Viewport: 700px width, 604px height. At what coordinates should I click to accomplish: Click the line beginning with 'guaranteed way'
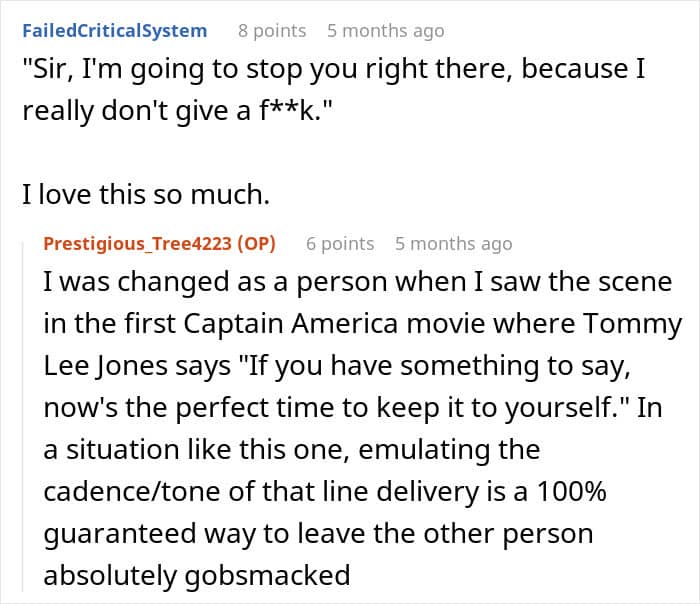[x=318, y=534]
